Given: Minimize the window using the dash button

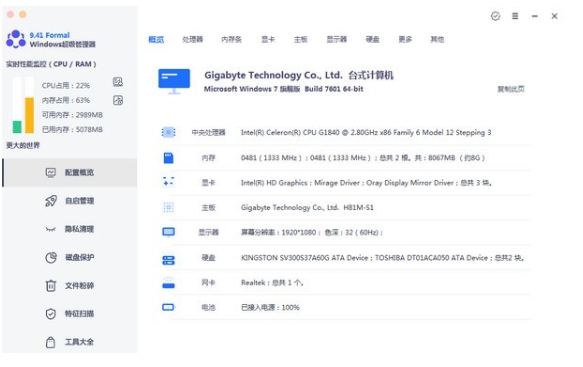Looking at the screenshot, I should (x=535, y=16).
